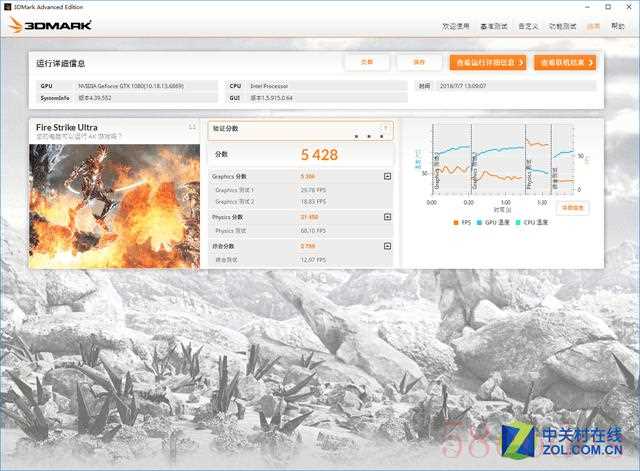The height and width of the screenshot is (471, 640).
Task: Click the orange online results button
Action: click(x=565, y=62)
